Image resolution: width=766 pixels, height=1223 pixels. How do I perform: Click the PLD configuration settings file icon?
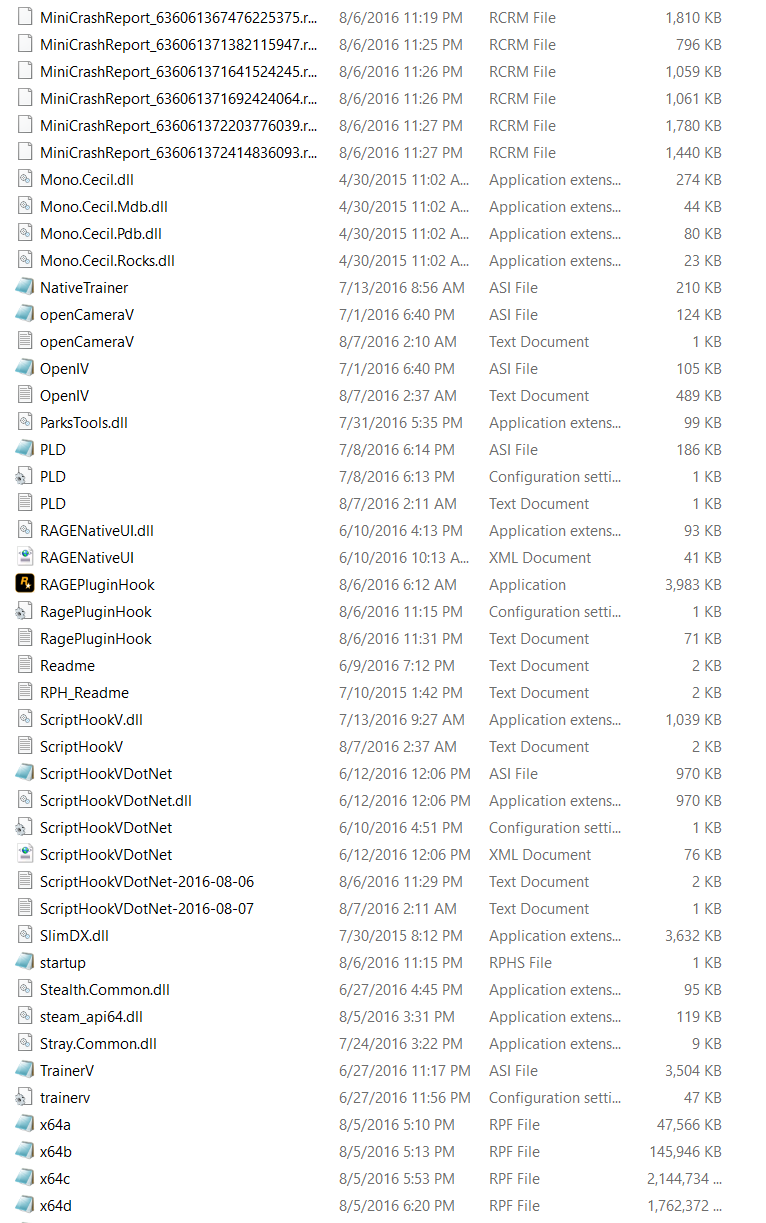(25, 476)
